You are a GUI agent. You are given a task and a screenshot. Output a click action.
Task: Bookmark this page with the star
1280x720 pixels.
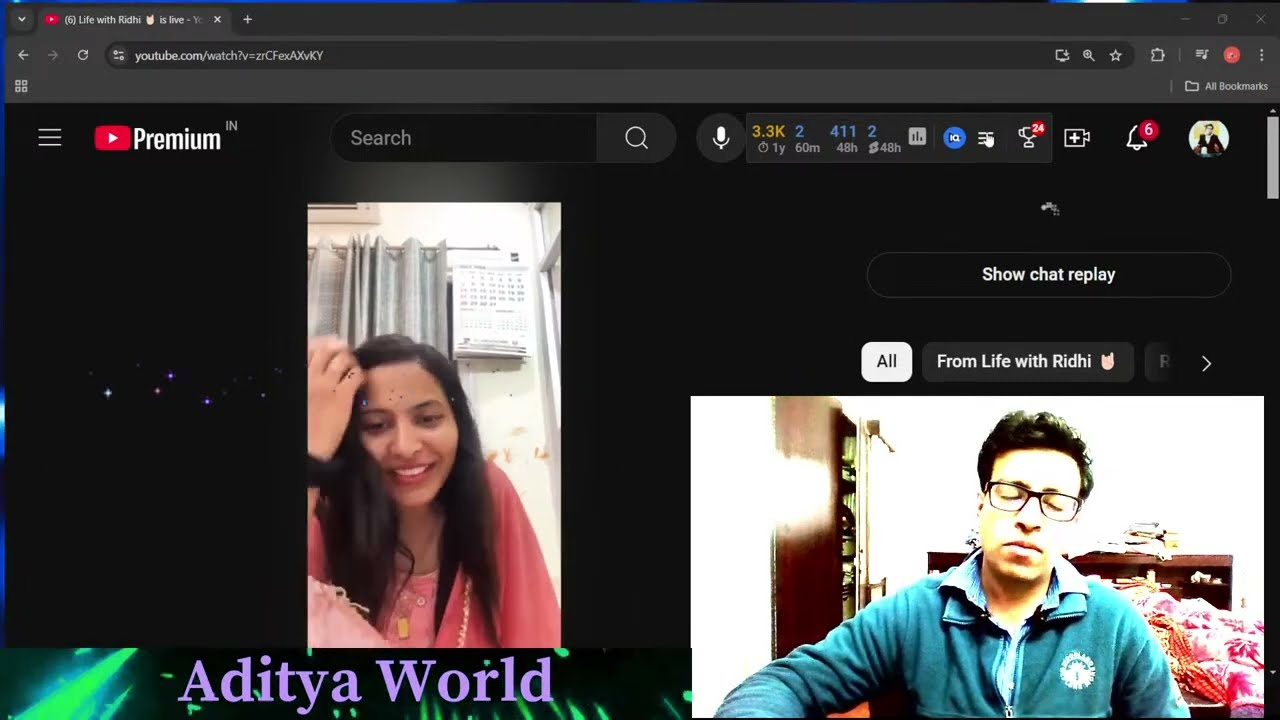(1115, 55)
